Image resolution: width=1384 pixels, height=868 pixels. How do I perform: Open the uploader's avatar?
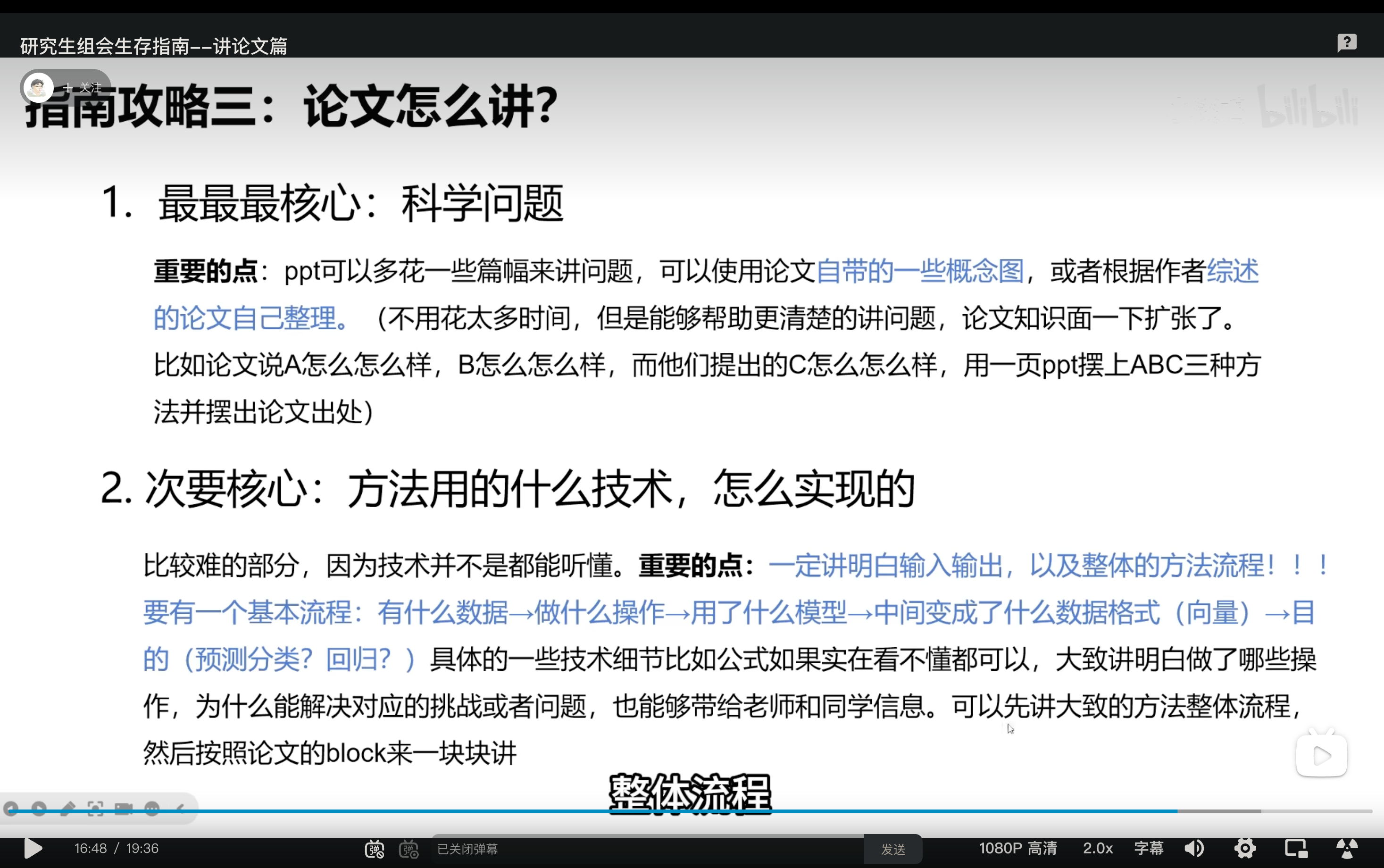pyautogui.click(x=39, y=87)
